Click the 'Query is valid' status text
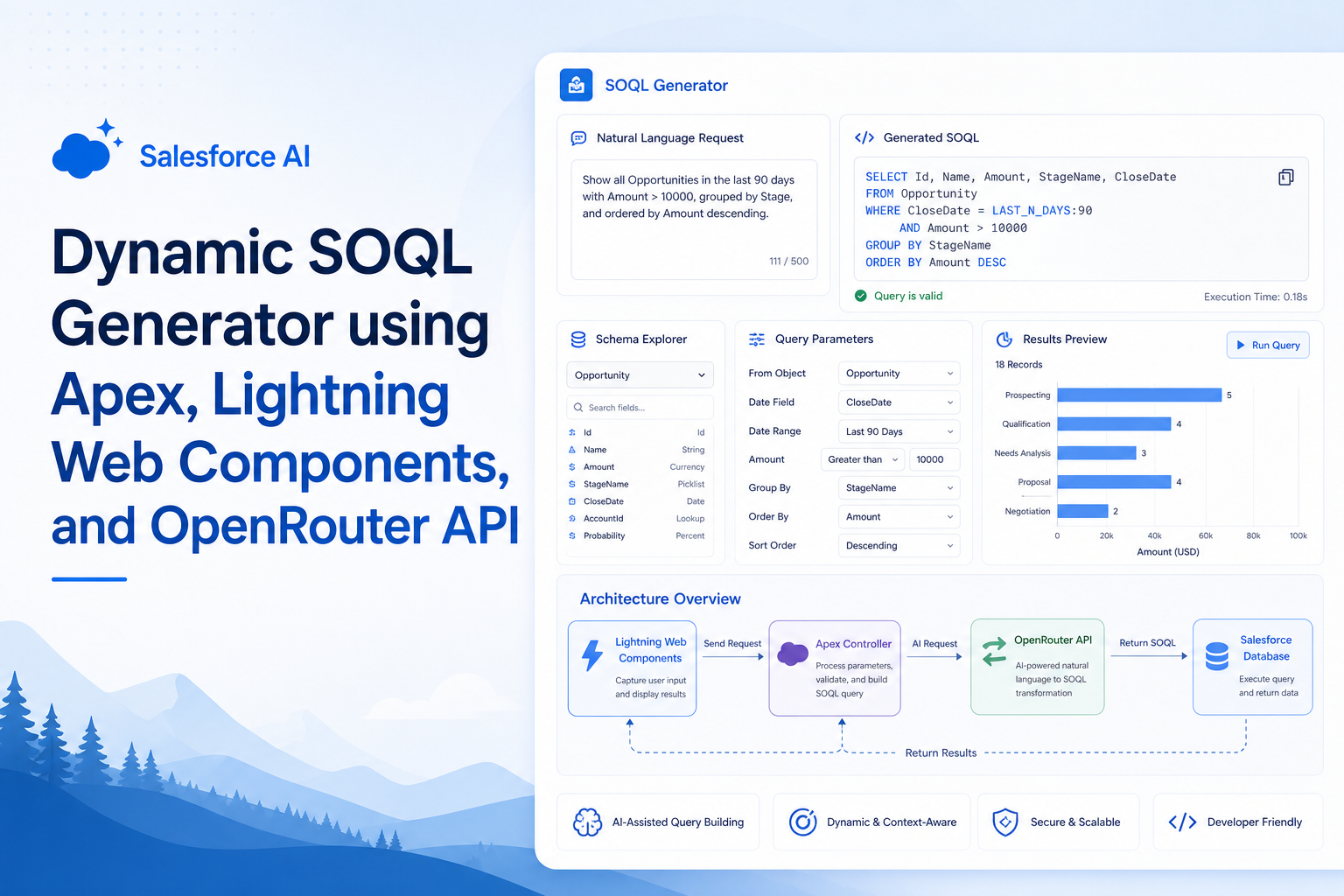The width and height of the screenshot is (1344, 896). [908, 296]
